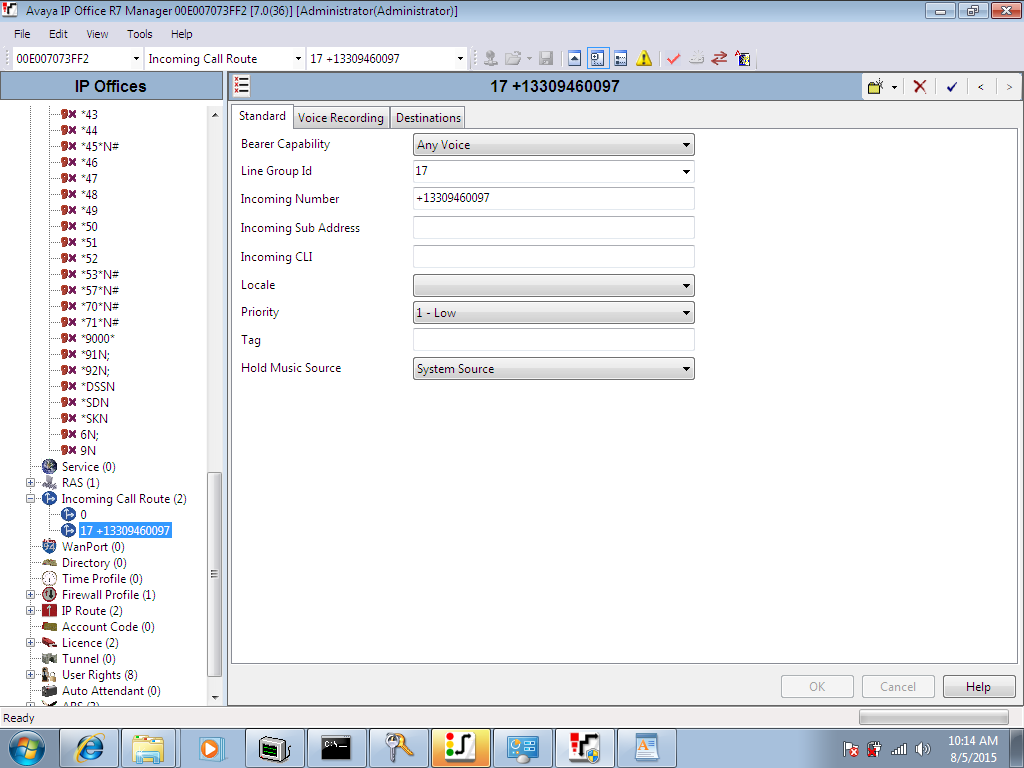Open Internet Explorer from the taskbar
Image resolution: width=1024 pixels, height=768 pixels.
click(89, 748)
